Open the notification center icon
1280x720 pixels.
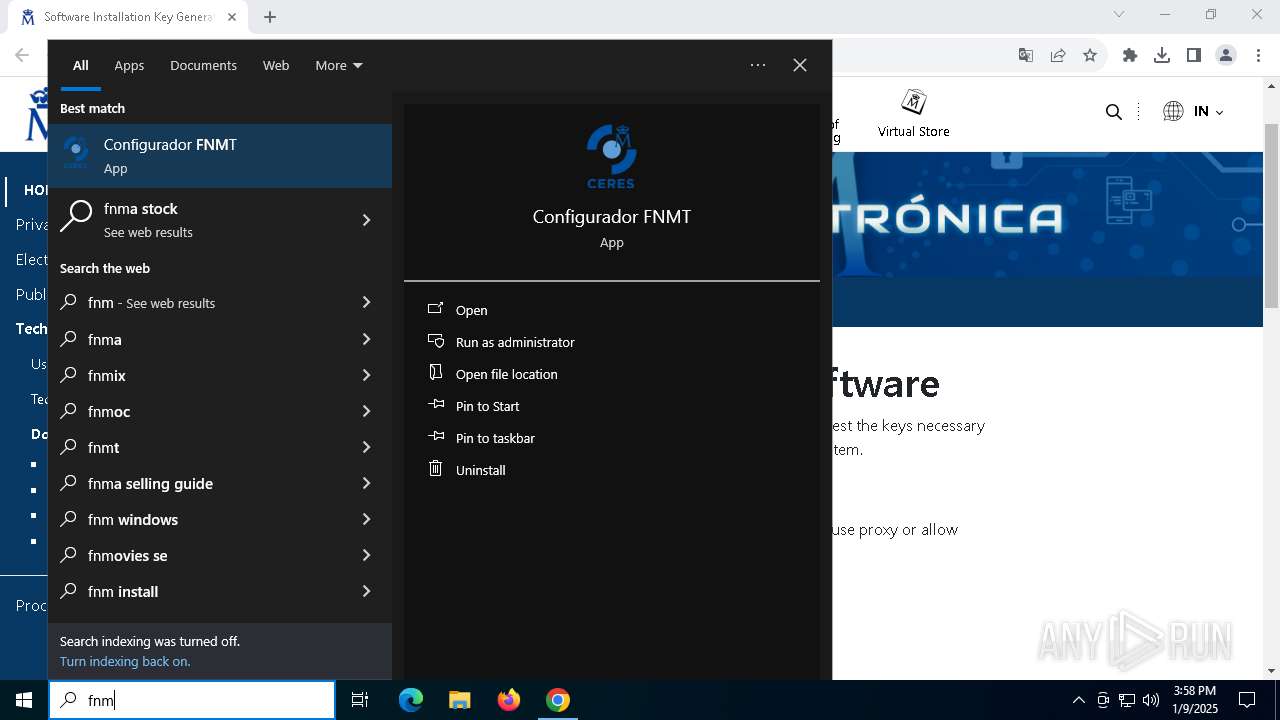coord(1247,700)
